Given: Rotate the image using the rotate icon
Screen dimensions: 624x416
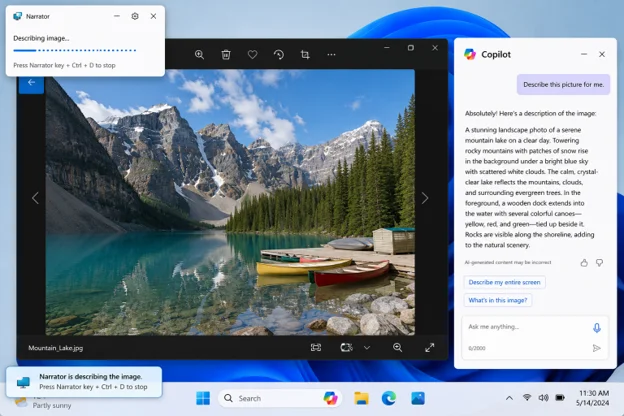Looking at the screenshot, I should (x=279, y=55).
